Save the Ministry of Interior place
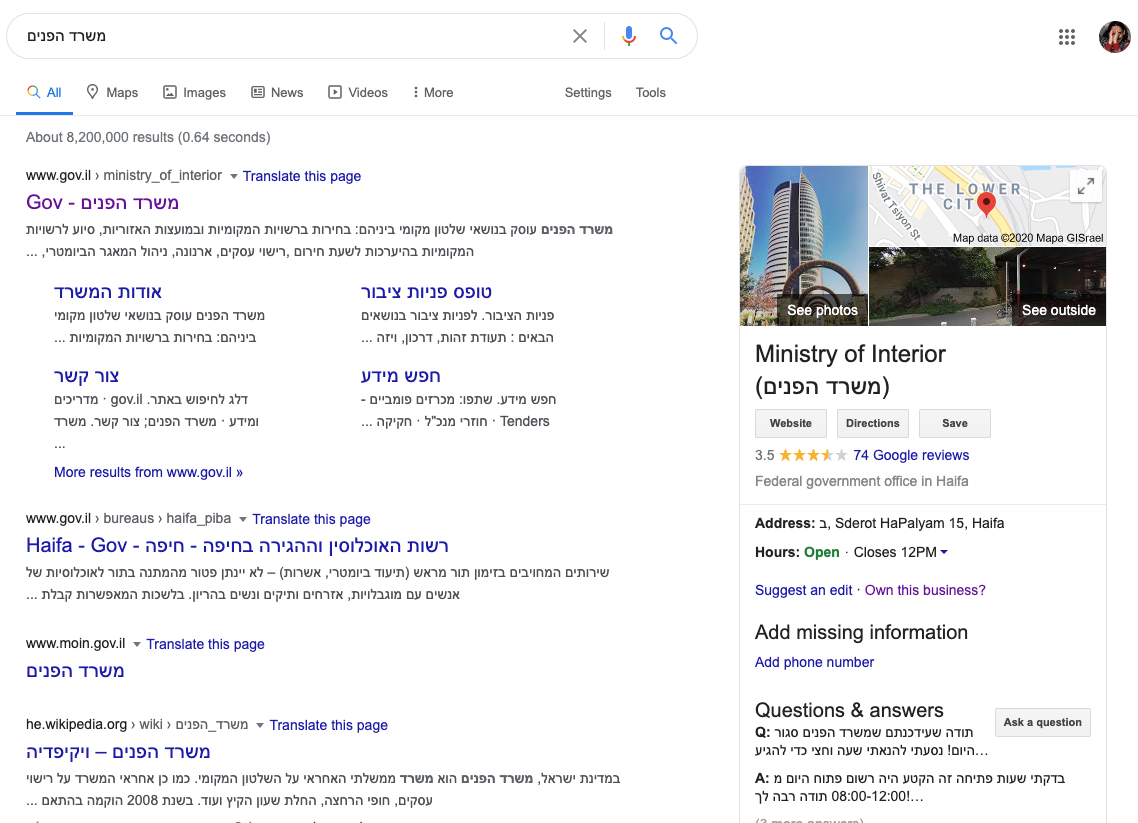Image resolution: width=1138 pixels, height=823 pixels. 954,424
